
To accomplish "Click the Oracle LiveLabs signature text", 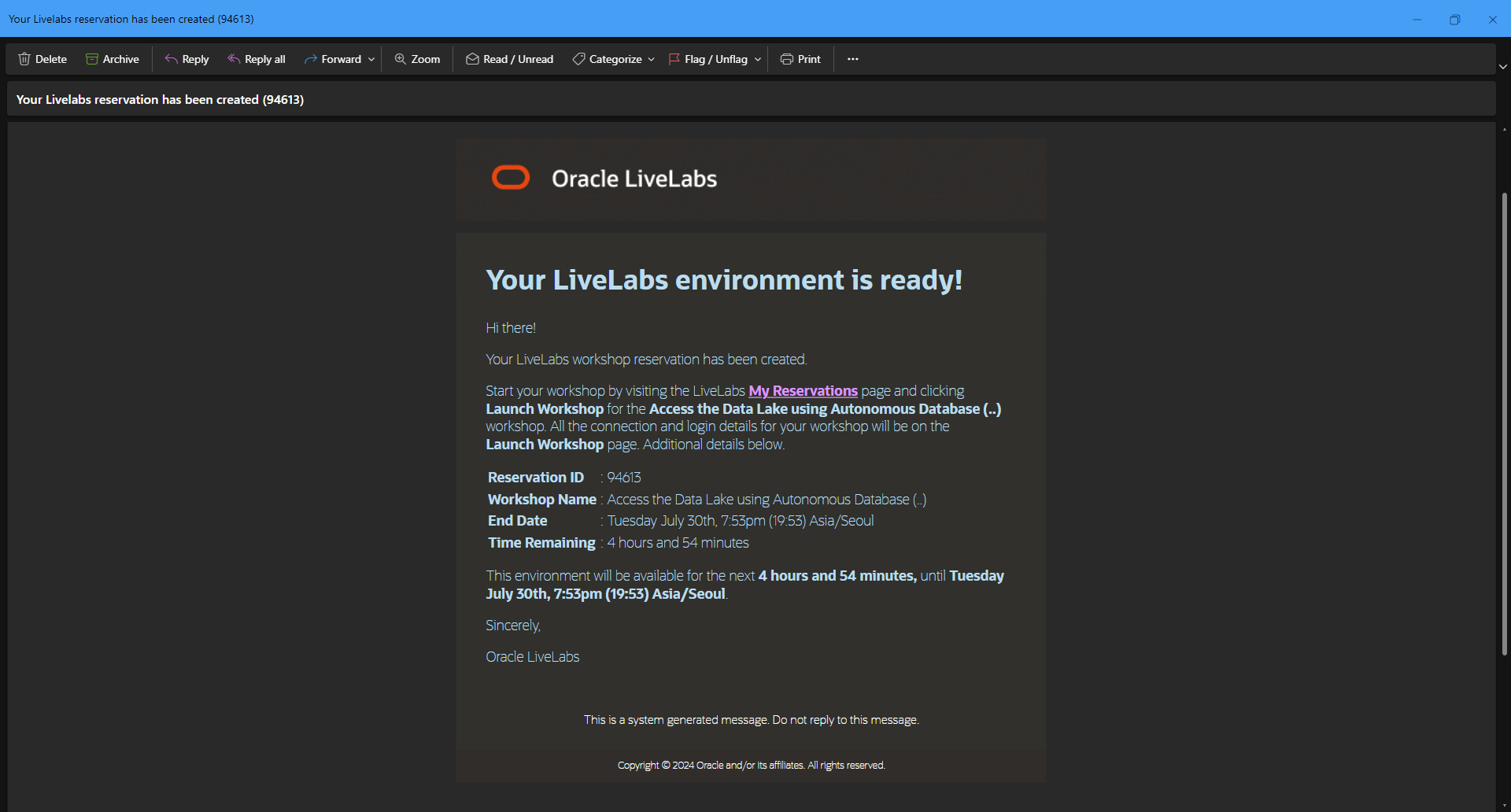I will pyautogui.click(x=532, y=657).
